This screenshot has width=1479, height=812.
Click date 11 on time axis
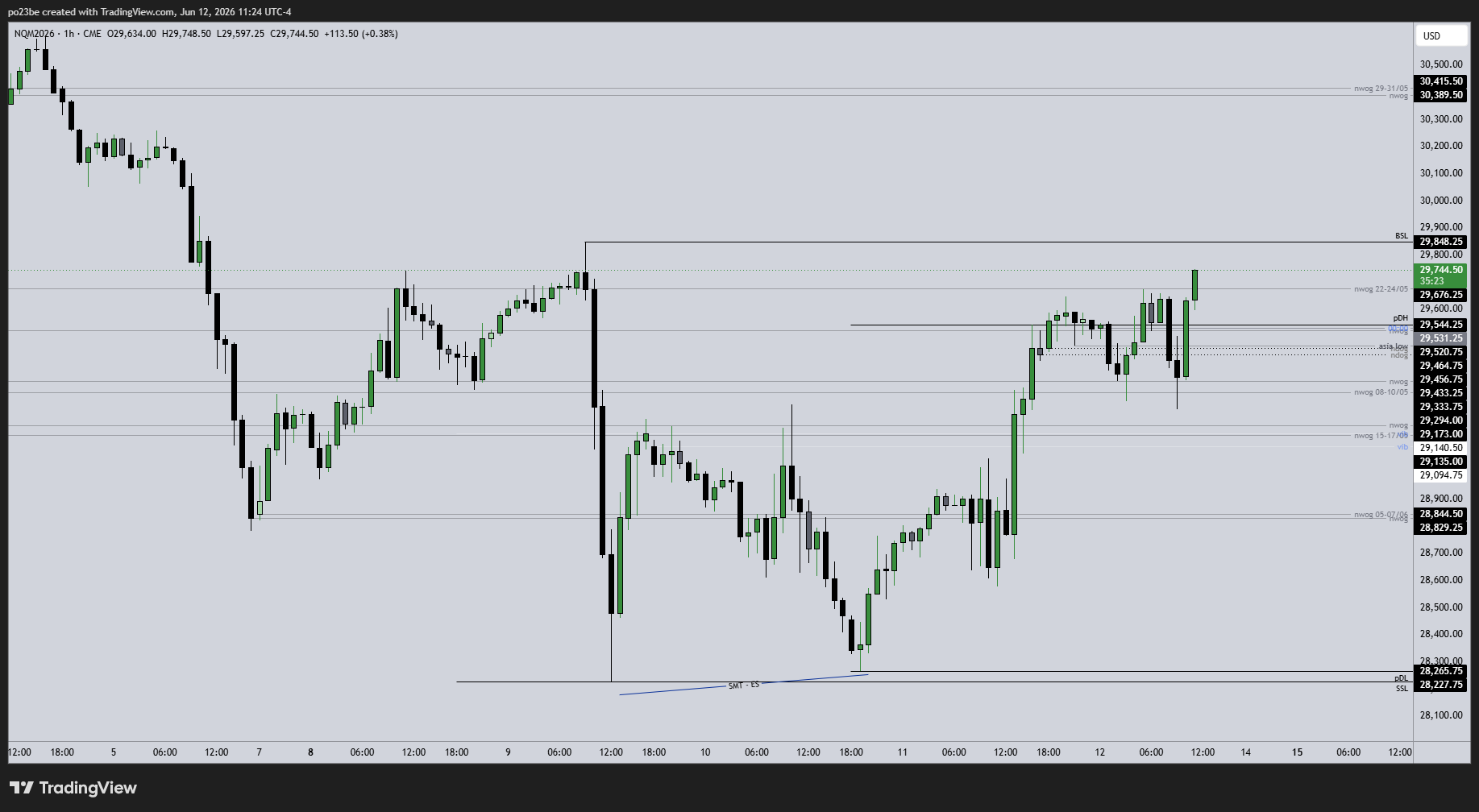click(903, 752)
